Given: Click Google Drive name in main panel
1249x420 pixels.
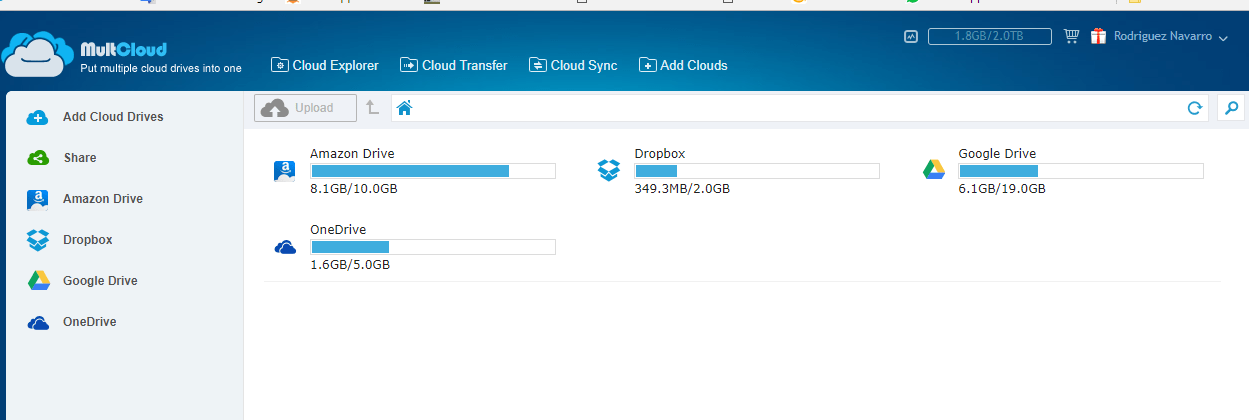Looking at the screenshot, I should tap(997, 154).
